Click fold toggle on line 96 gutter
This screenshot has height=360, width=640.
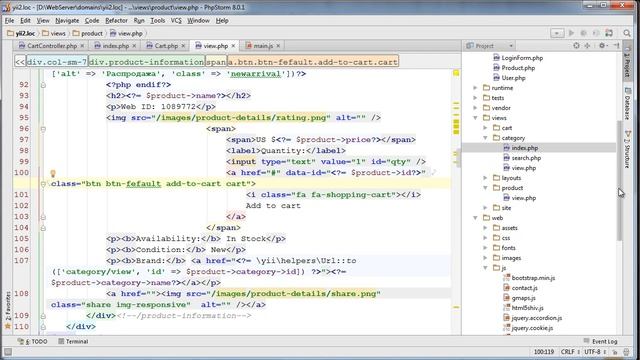[x=43, y=129]
